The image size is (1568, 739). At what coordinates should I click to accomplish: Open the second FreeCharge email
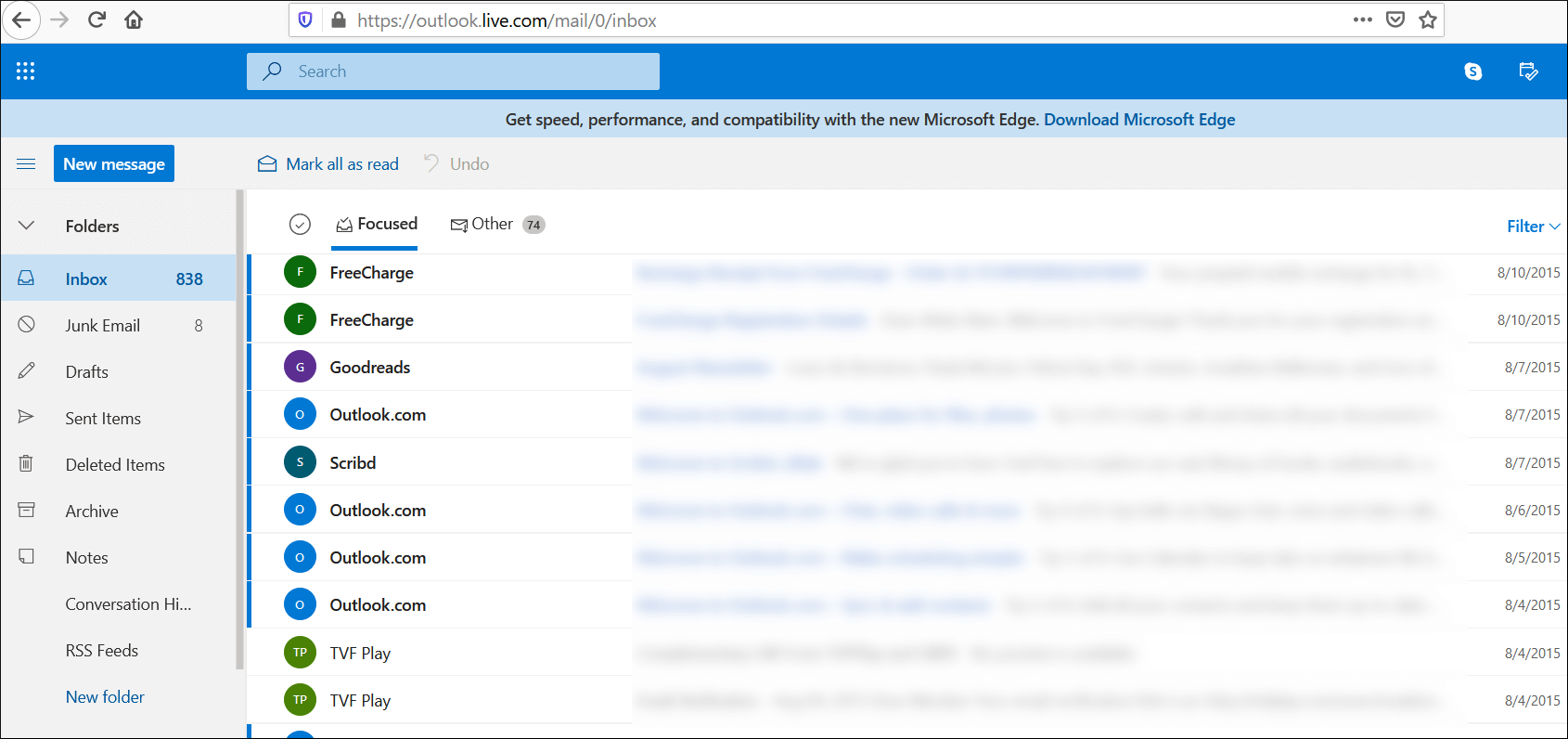click(908, 319)
